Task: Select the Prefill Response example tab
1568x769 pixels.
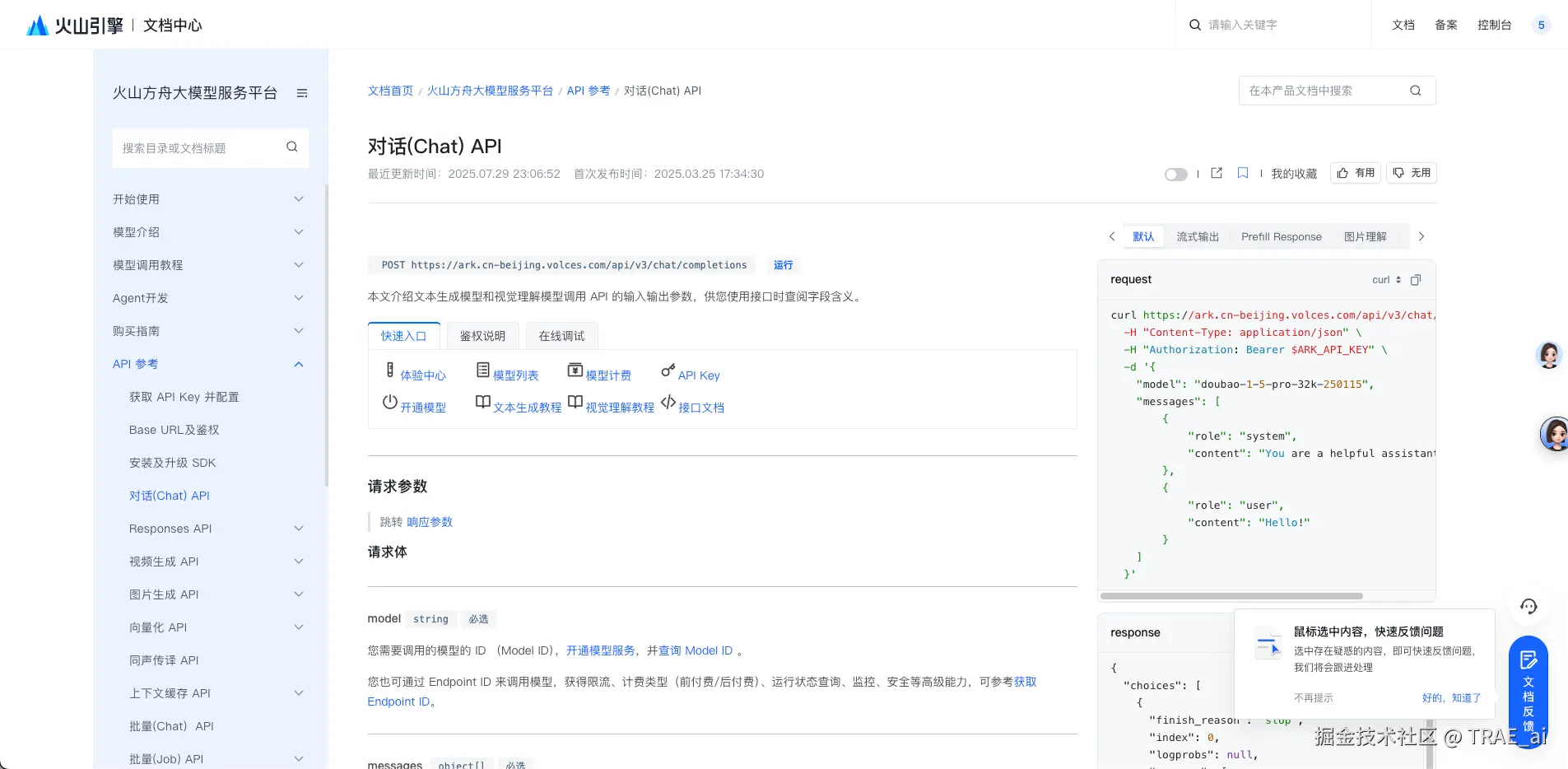Action: [1282, 237]
